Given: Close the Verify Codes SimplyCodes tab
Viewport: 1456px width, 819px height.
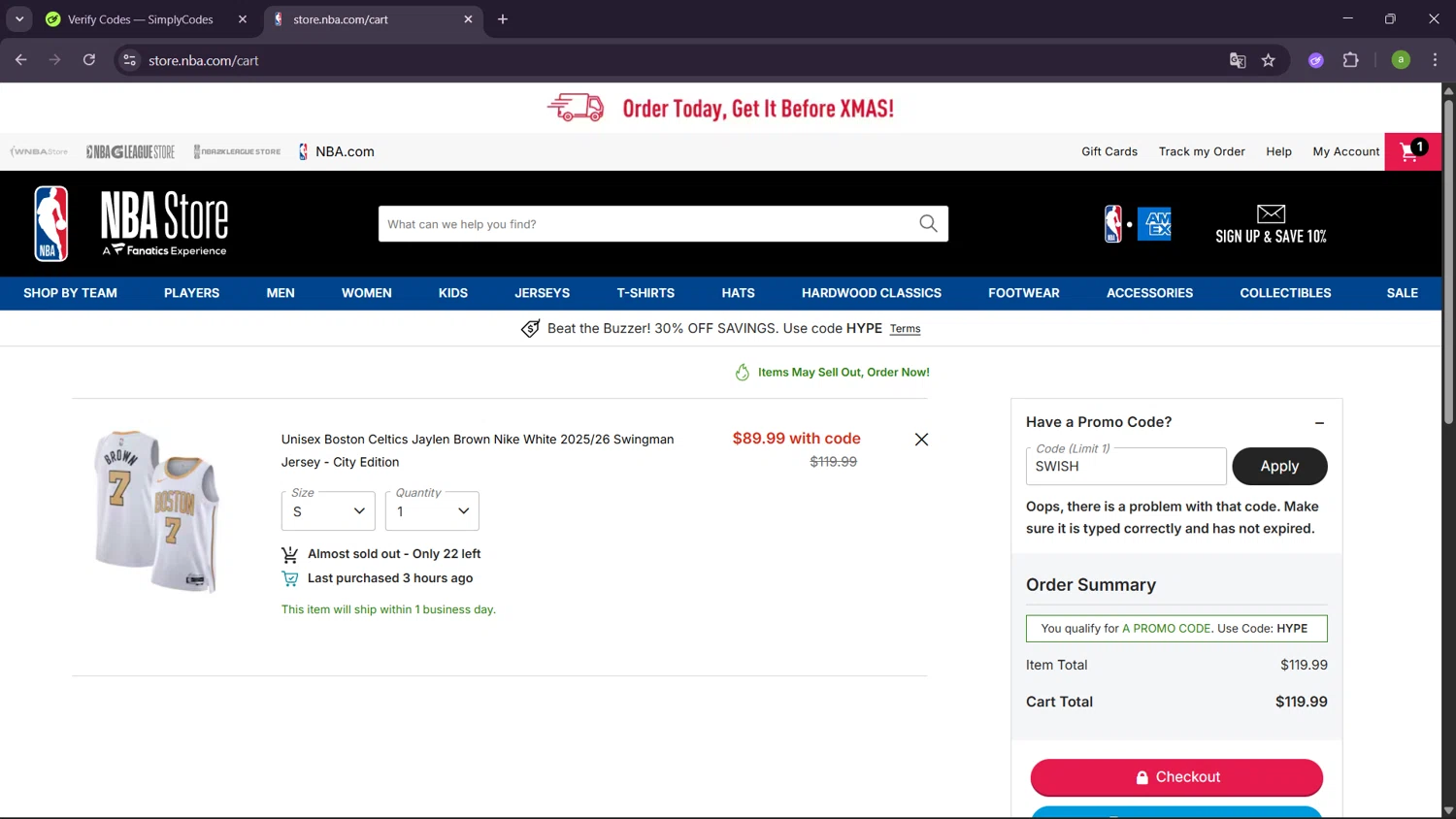Looking at the screenshot, I should (243, 19).
